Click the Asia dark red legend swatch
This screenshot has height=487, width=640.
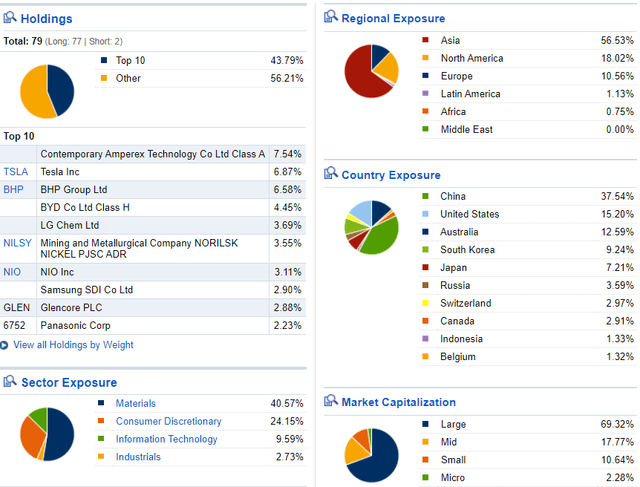(425, 40)
